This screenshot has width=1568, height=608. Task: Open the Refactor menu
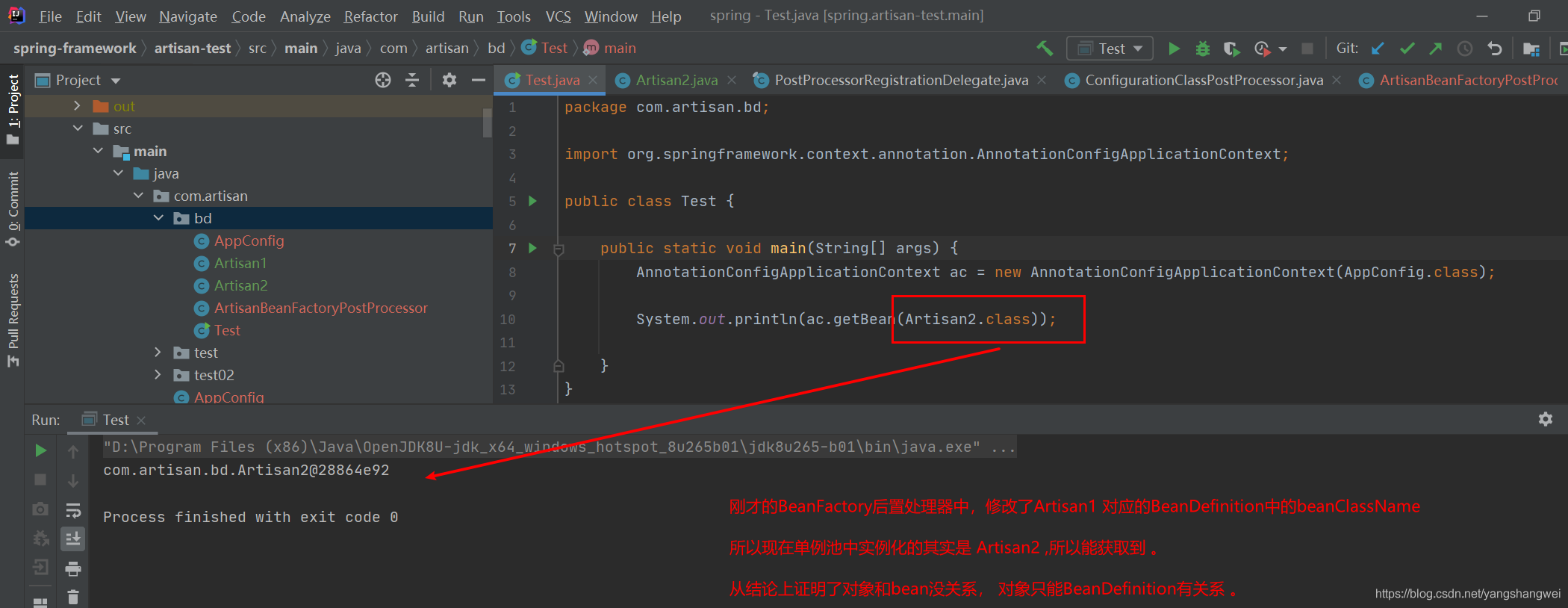370,16
